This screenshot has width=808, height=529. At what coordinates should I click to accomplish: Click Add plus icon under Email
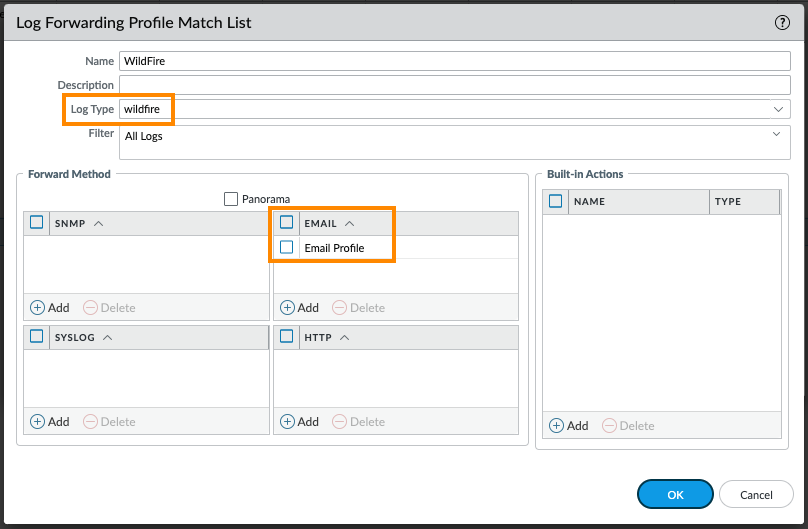coord(288,308)
